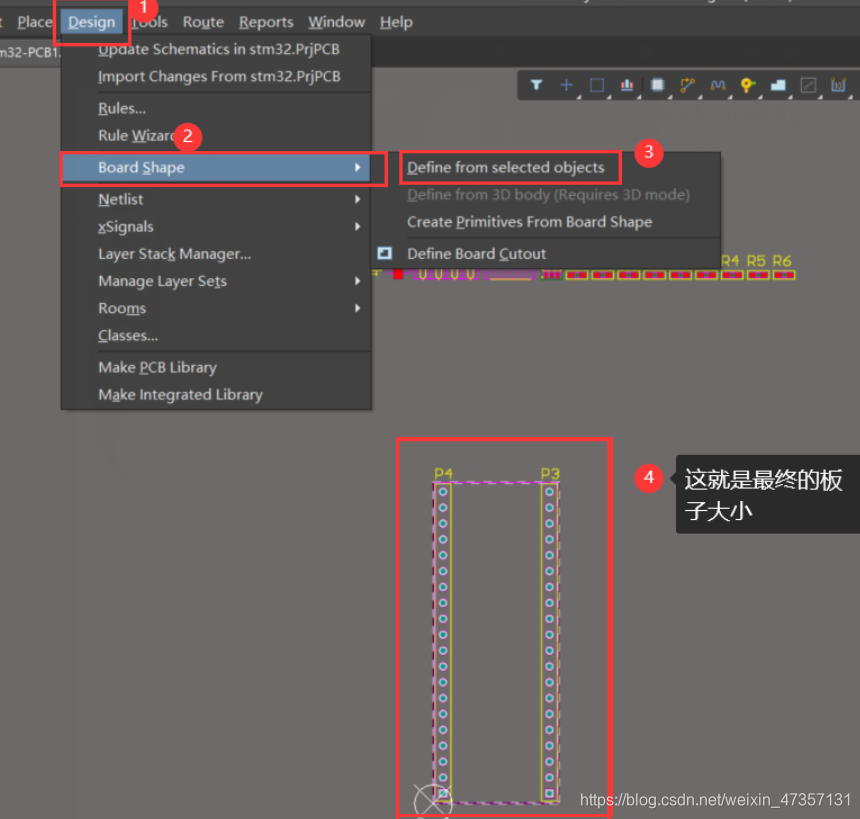Viewport: 860px width, 819px height.
Task: Expand the Rooms submenu
Action: click(216, 308)
